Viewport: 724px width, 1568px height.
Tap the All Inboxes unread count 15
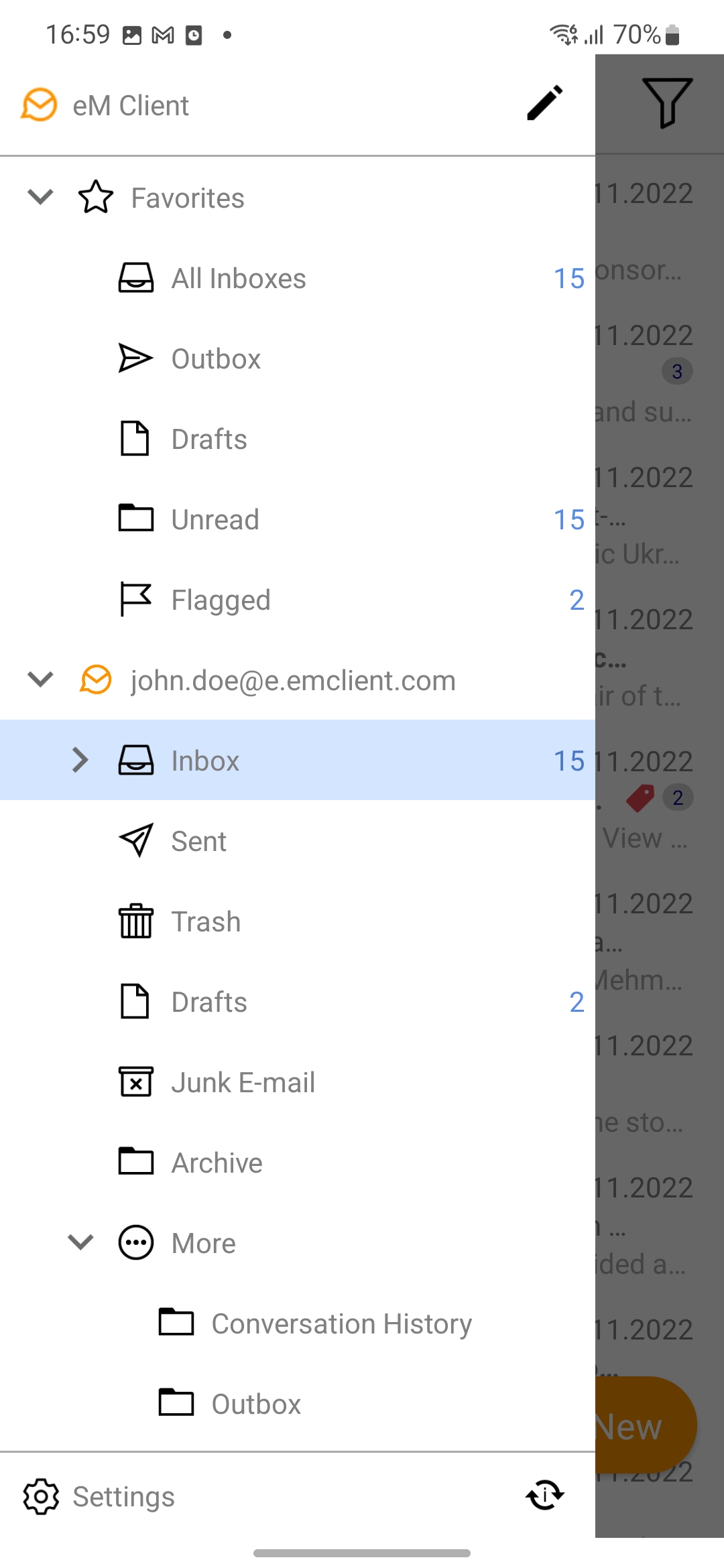click(569, 279)
